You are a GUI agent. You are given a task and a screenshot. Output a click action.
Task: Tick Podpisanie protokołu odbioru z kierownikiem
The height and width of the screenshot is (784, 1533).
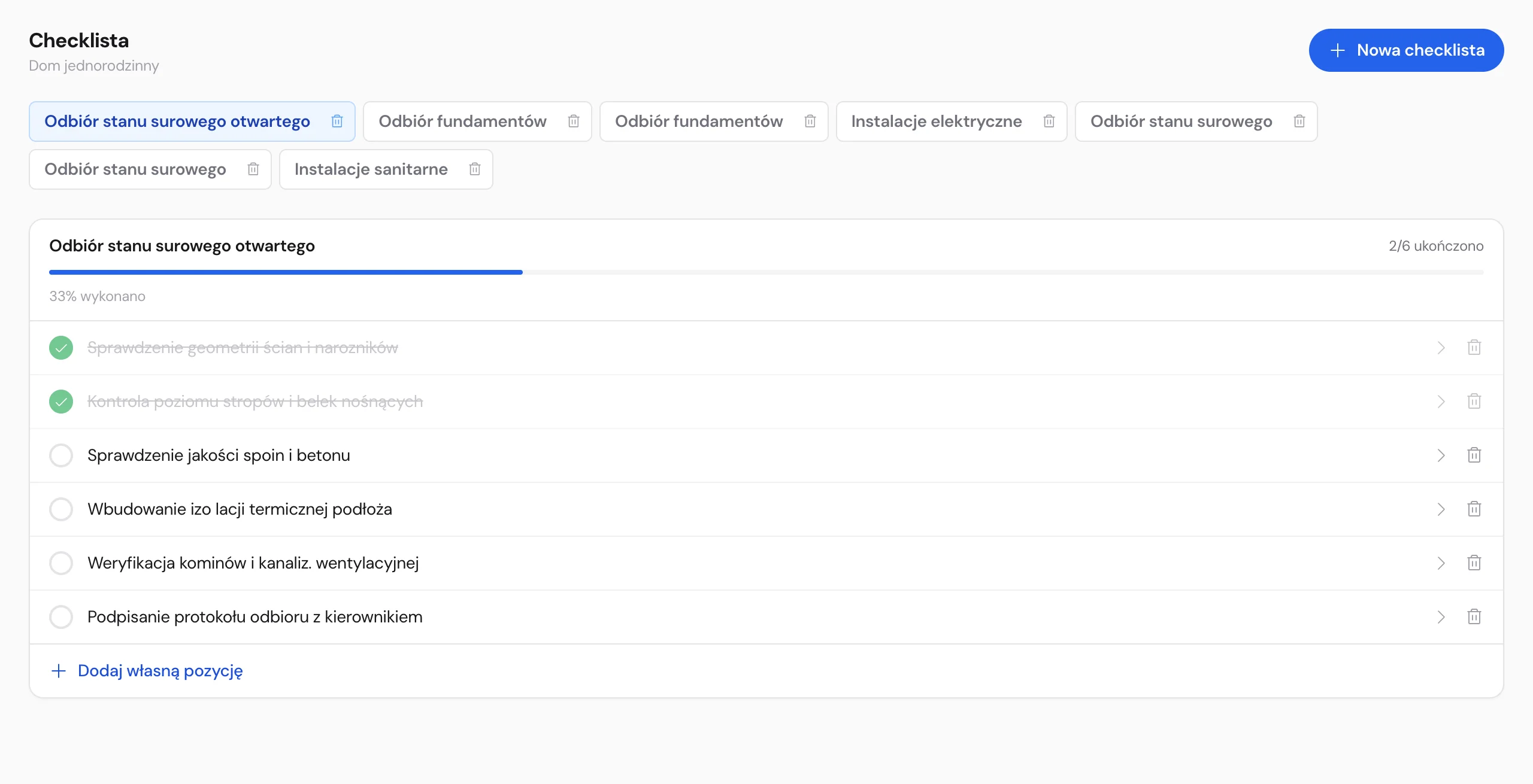coord(61,617)
